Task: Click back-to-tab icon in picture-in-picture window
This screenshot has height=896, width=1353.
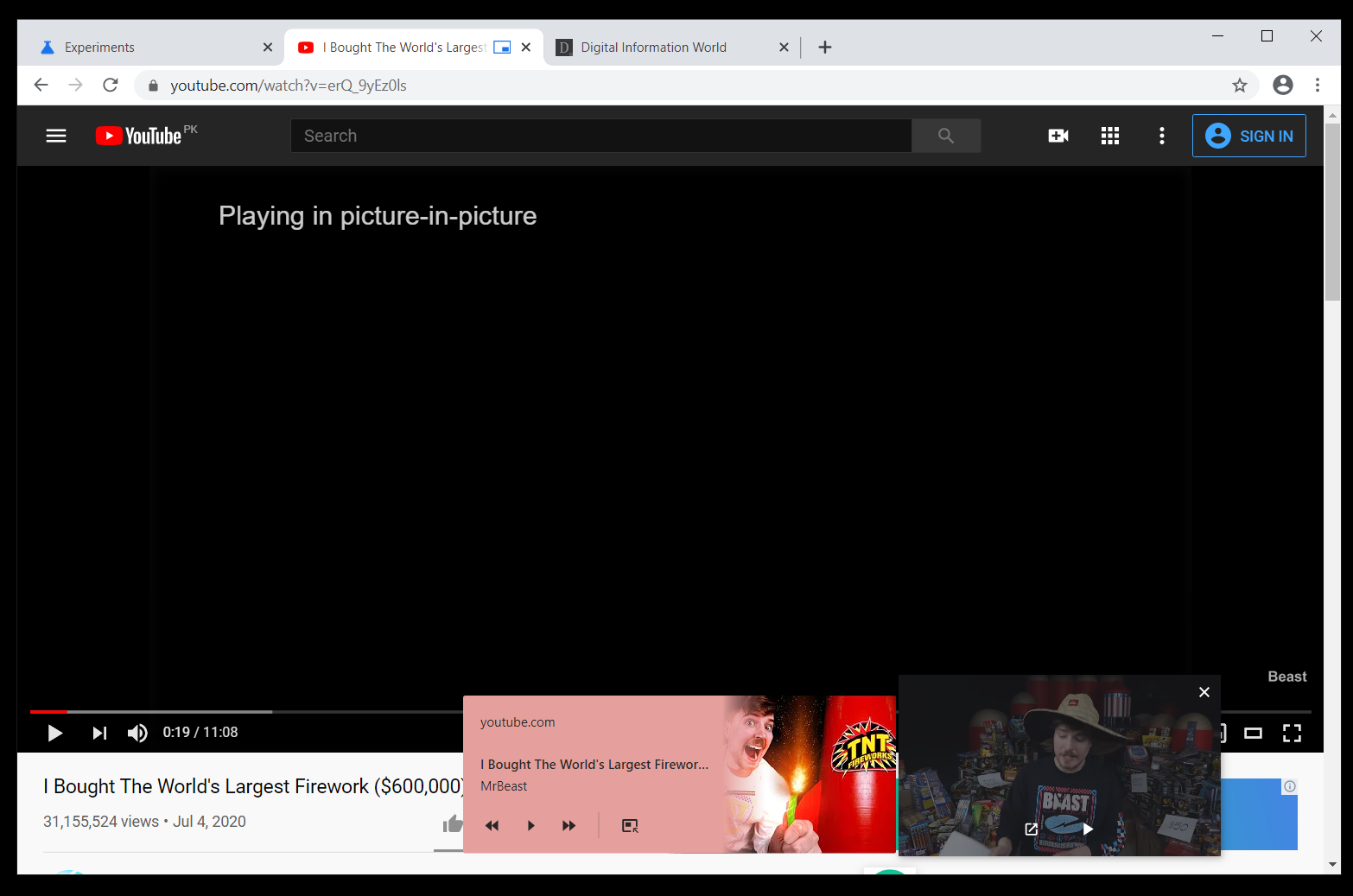Action: tap(1032, 829)
